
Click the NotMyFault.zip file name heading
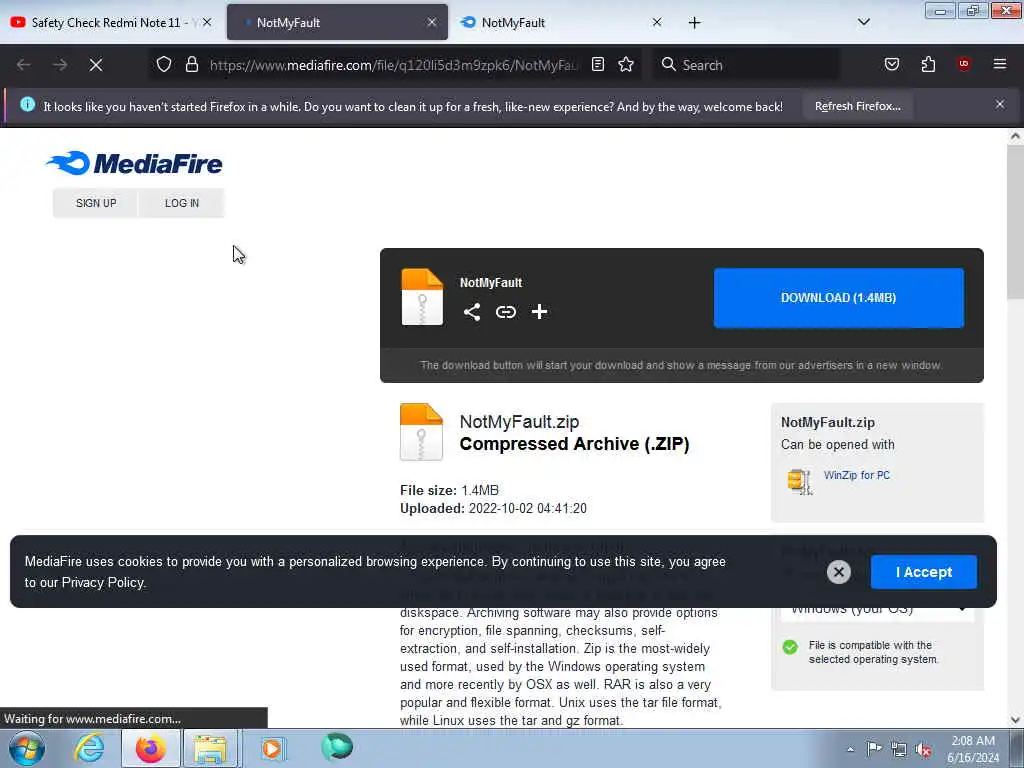click(519, 421)
